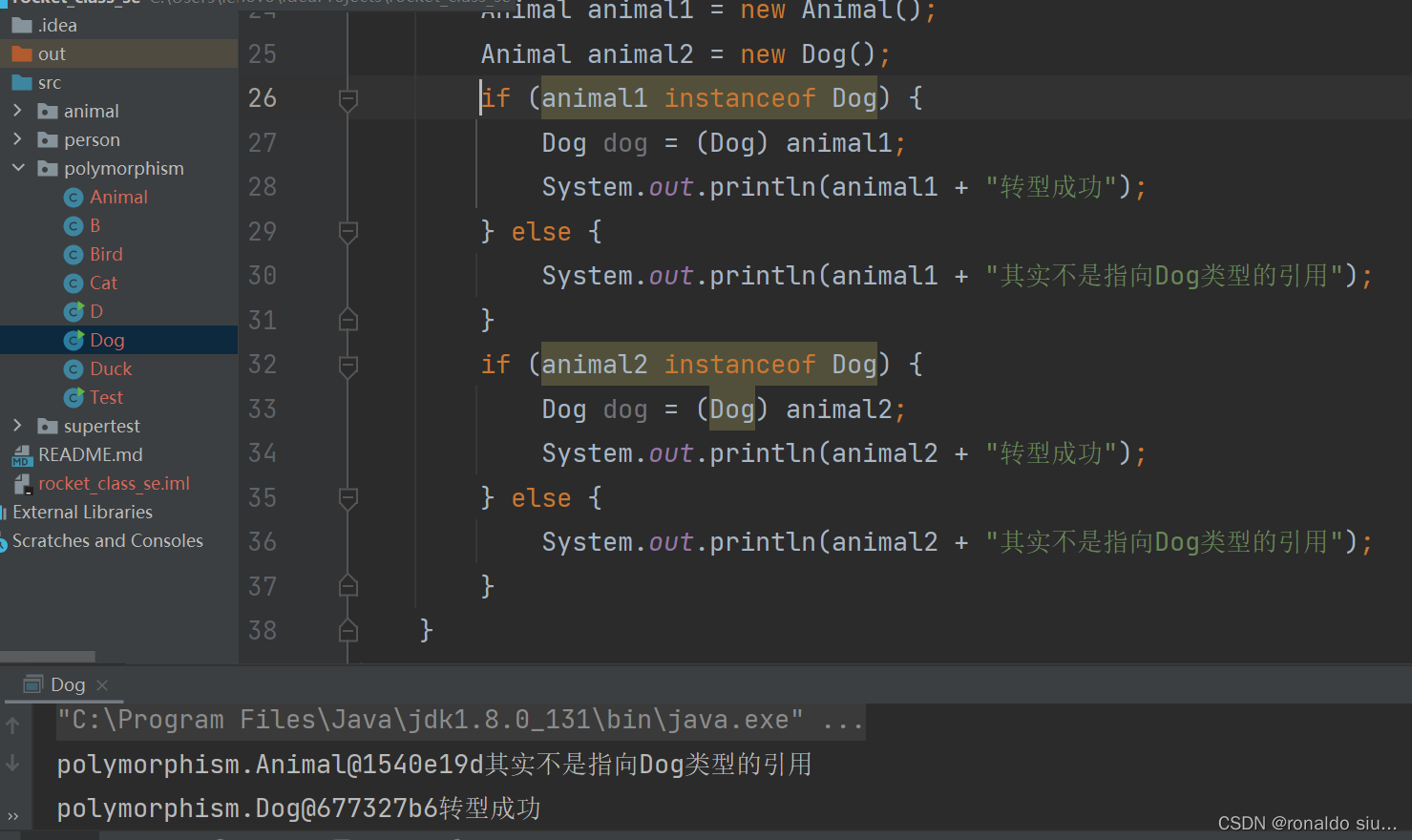This screenshot has width=1412, height=840.
Task: Click the Cat class icon
Action: [74, 283]
